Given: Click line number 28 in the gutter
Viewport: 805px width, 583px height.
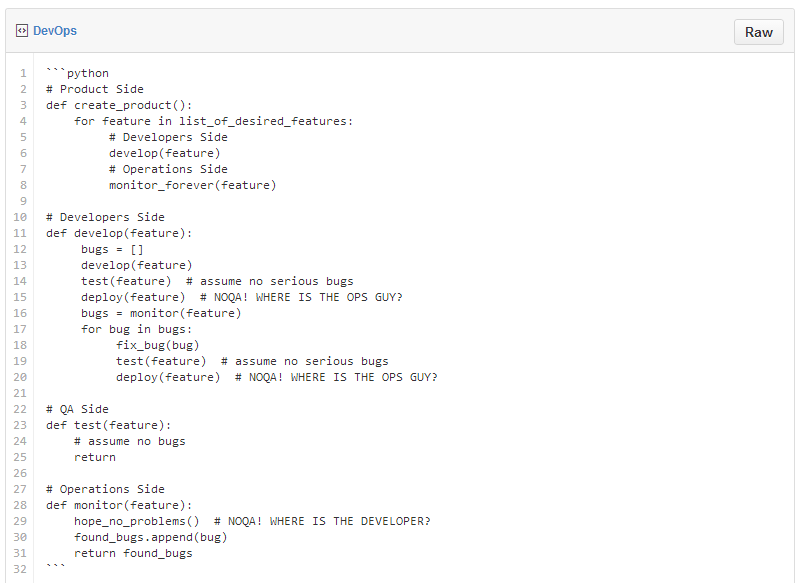Looking at the screenshot, I should tap(20, 505).
